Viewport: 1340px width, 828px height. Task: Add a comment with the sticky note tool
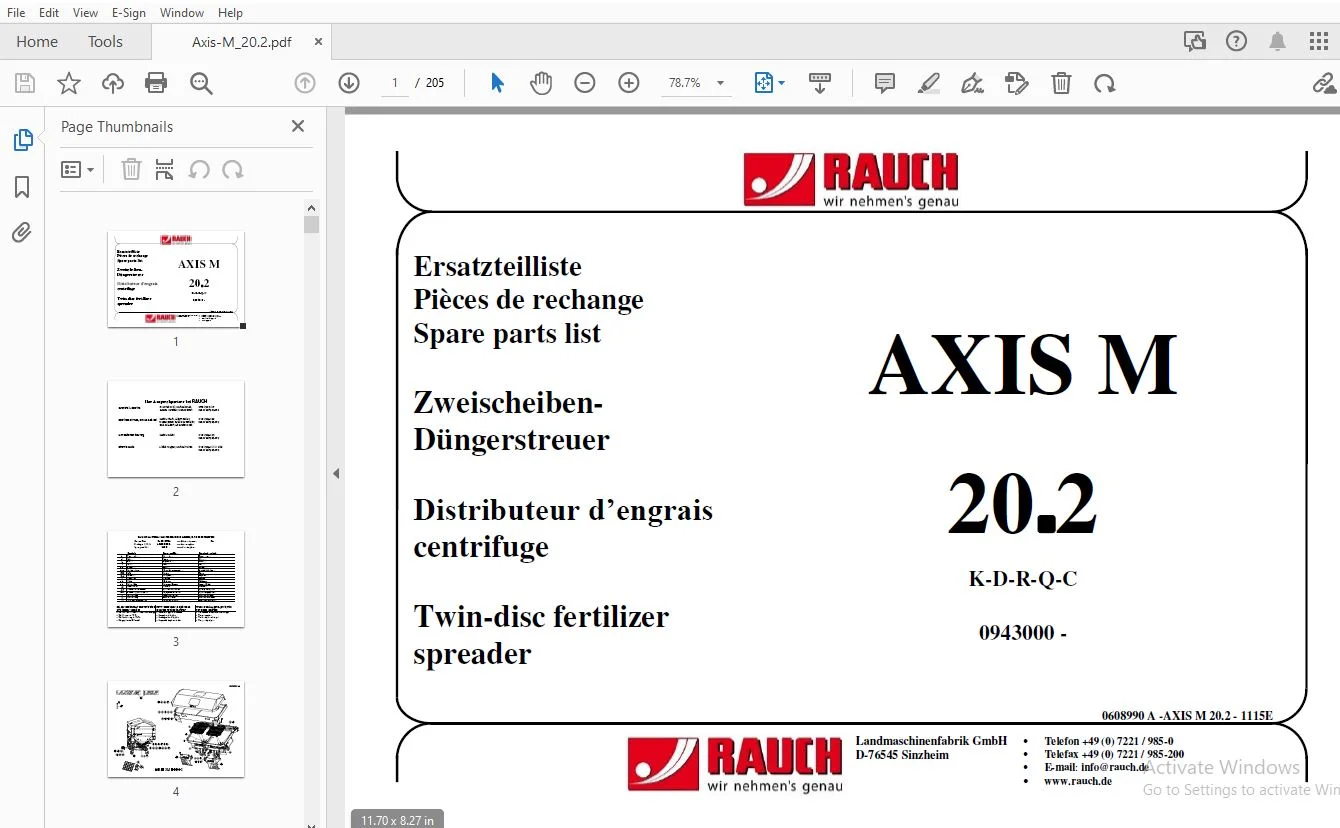(885, 83)
